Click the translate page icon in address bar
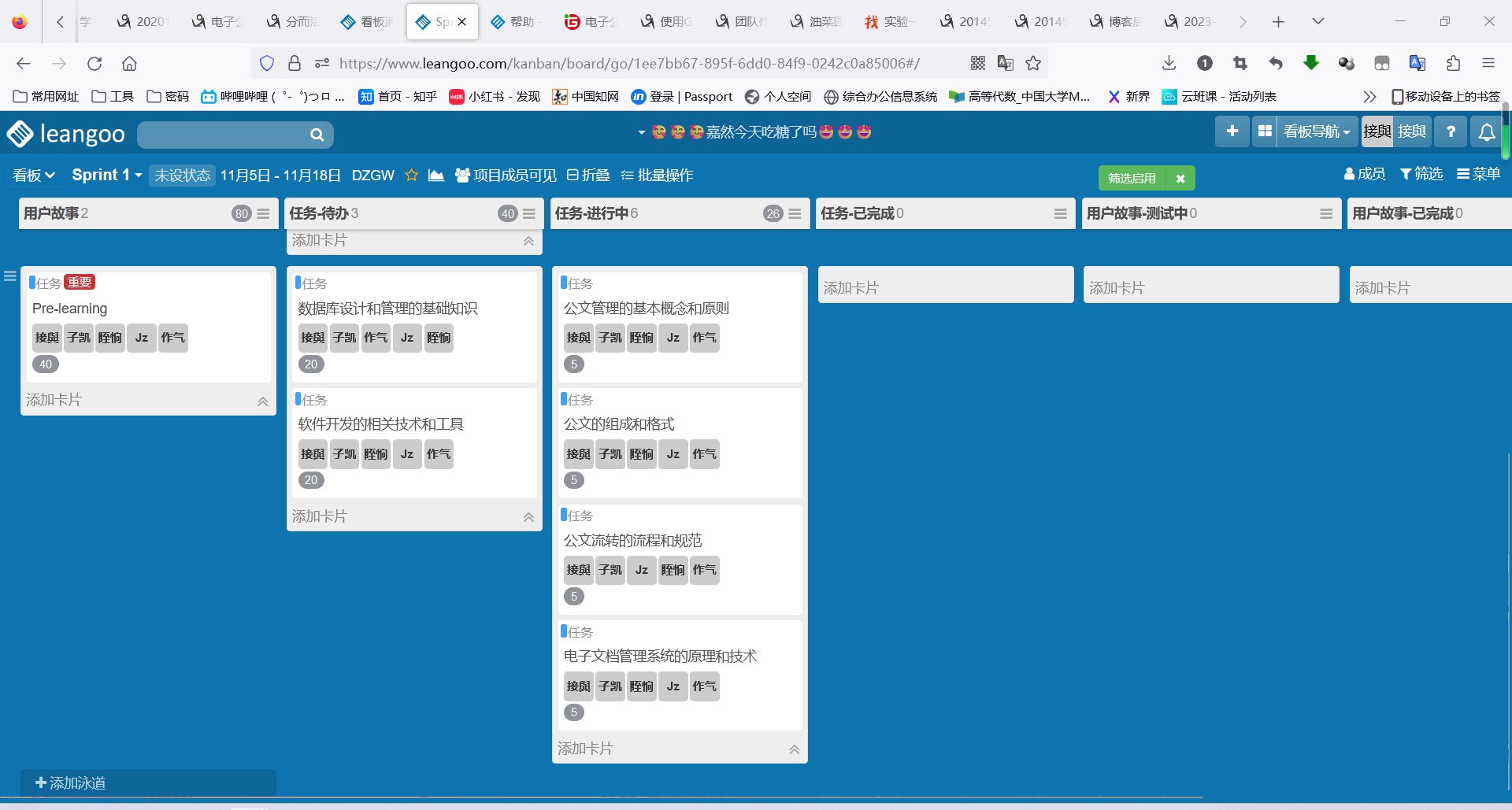 click(1006, 63)
